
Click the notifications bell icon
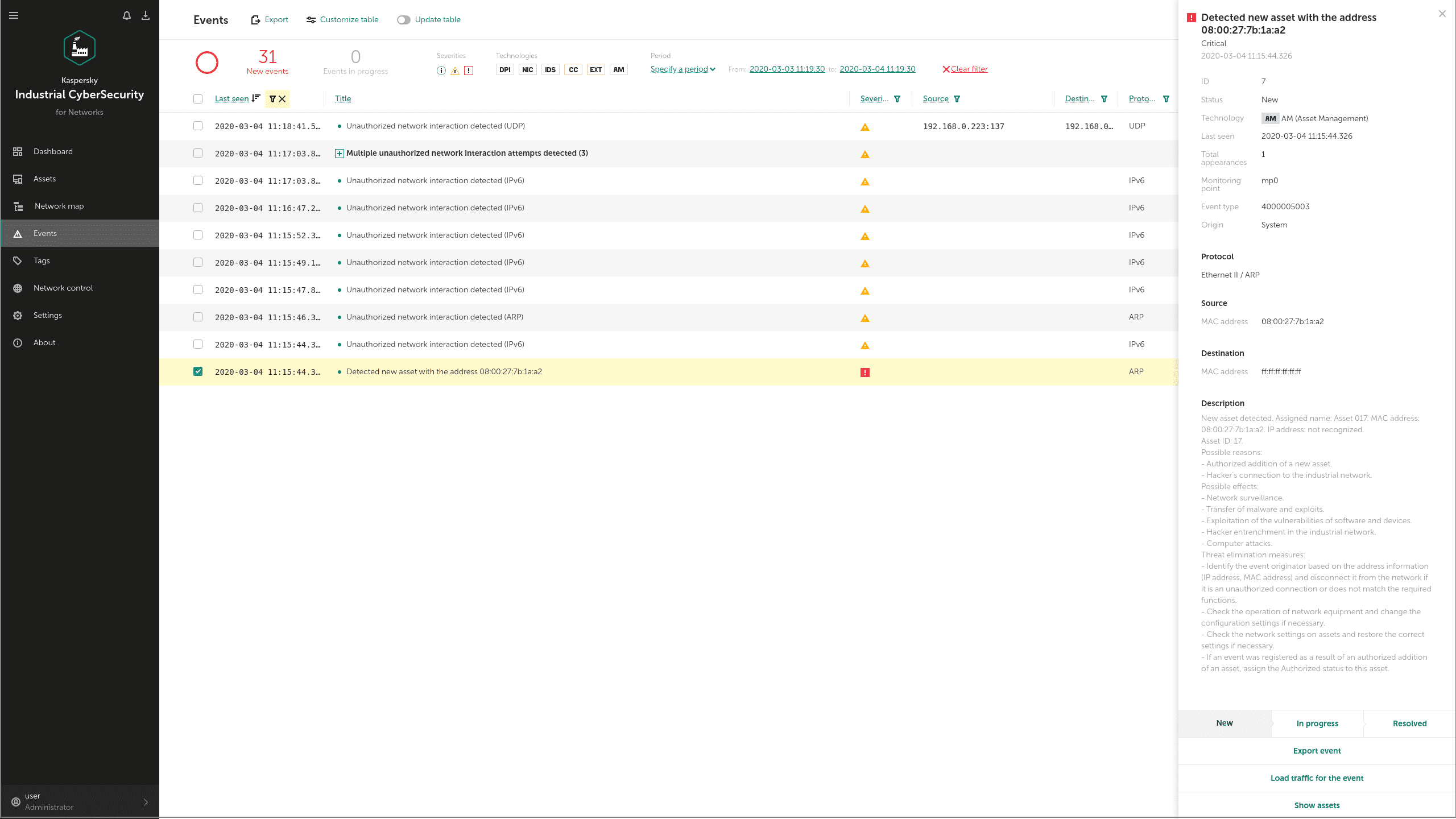tap(127, 15)
